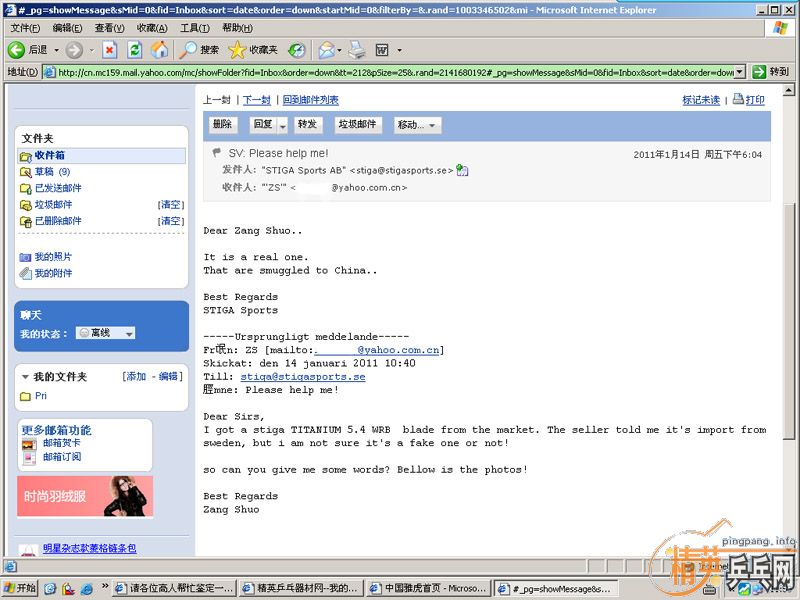Viewport: 800px width, 600px height.
Task: Click the printer icon beside 打印 link
Action: pos(738,99)
